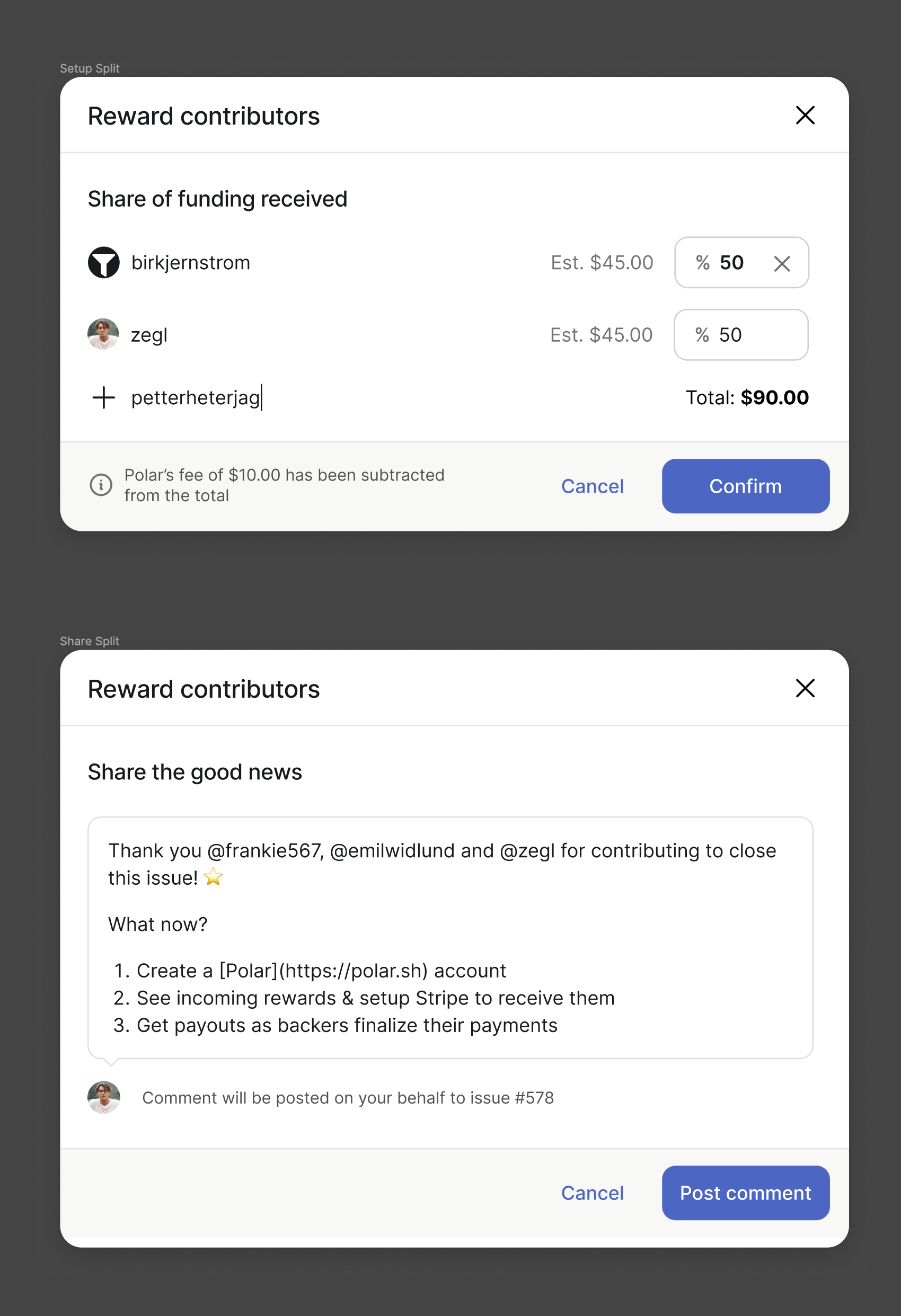
Task: Click birkjernstrom's GitHub avatar icon
Action: click(x=104, y=262)
